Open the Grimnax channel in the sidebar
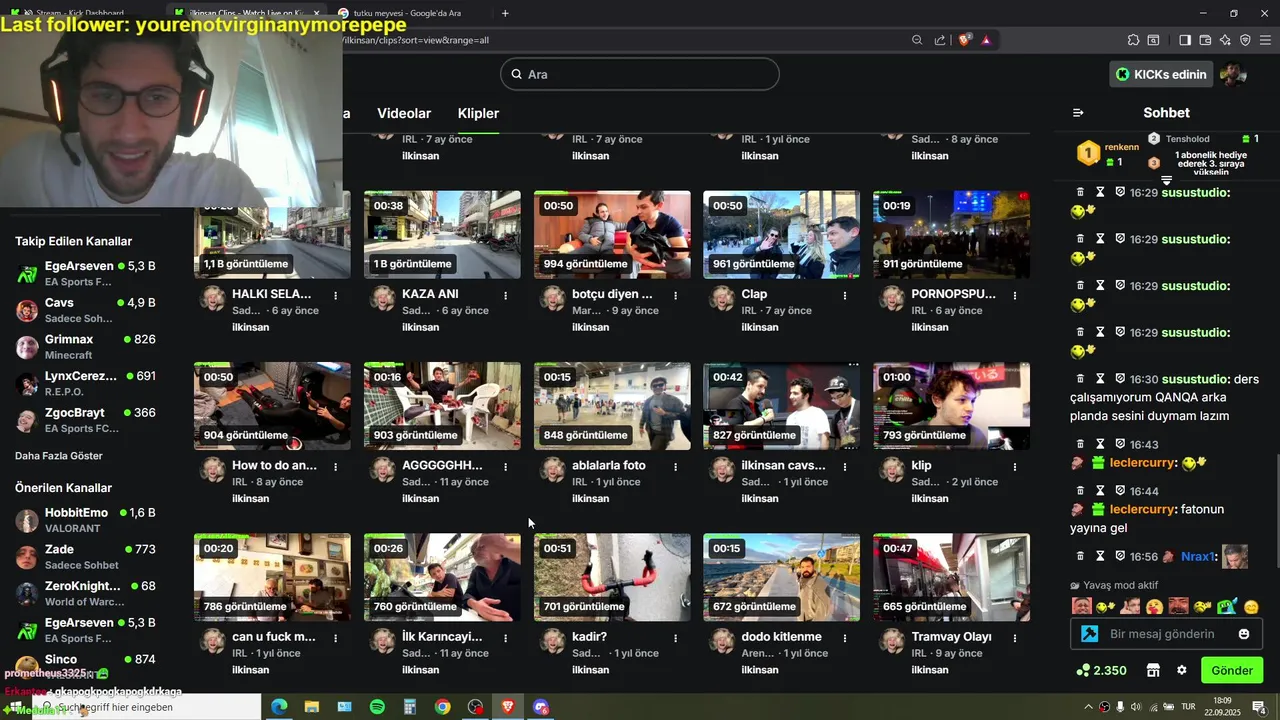 coord(85,347)
